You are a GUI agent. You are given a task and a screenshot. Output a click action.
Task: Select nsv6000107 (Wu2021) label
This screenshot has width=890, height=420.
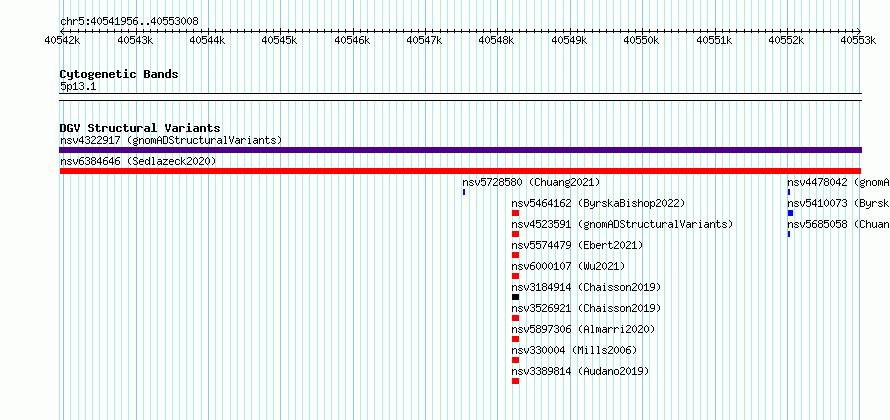pyautogui.click(x=568, y=266)
